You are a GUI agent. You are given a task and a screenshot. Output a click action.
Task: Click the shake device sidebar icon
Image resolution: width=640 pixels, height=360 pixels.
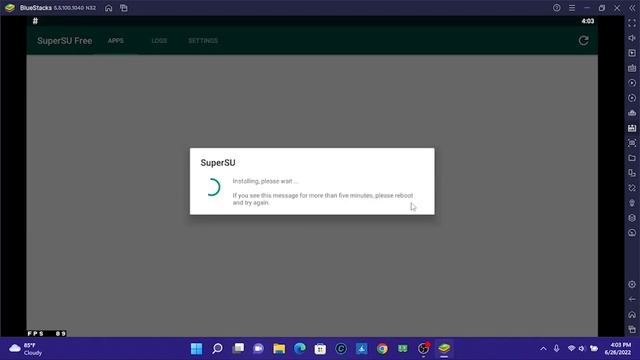(632, 188)
